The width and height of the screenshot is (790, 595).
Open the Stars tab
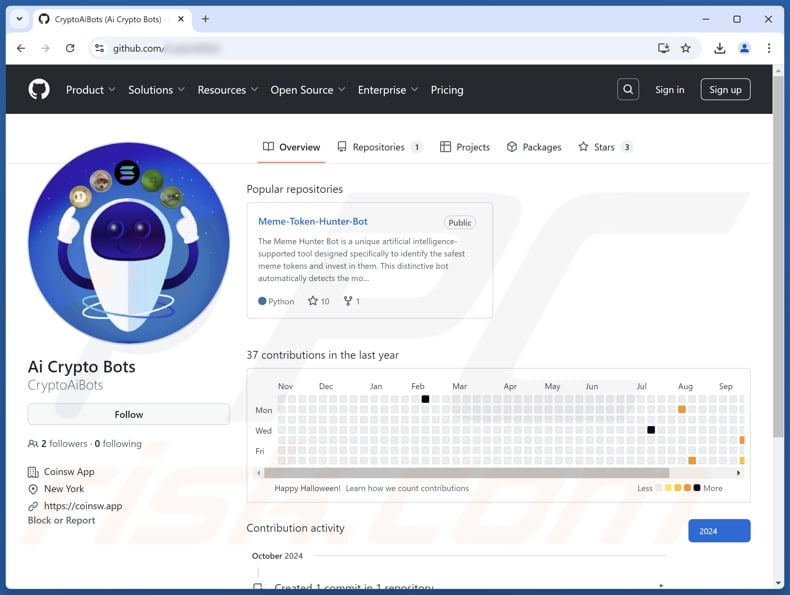click(604, 147)
